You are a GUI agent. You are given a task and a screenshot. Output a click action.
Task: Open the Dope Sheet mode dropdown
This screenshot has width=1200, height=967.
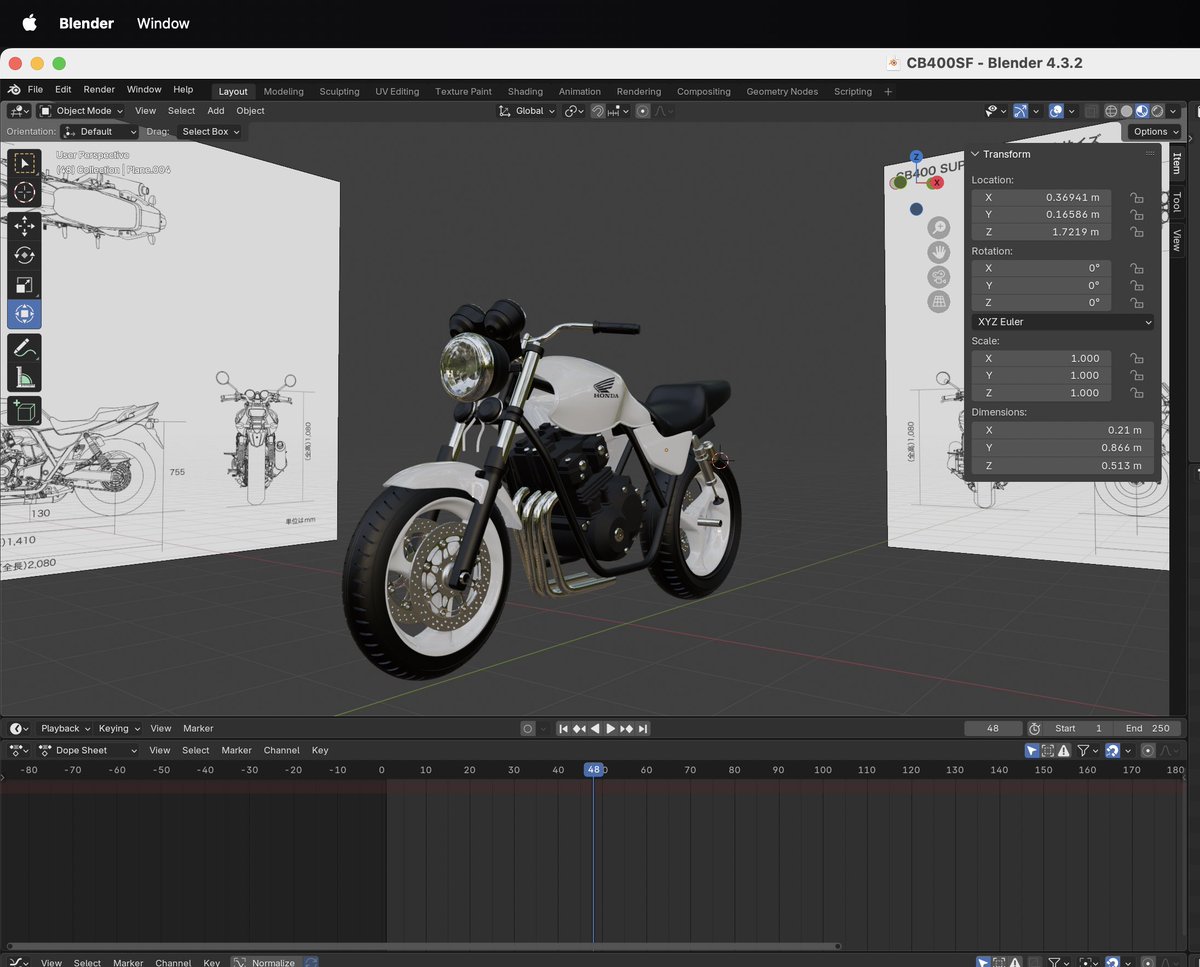click(x=87, y=750)
